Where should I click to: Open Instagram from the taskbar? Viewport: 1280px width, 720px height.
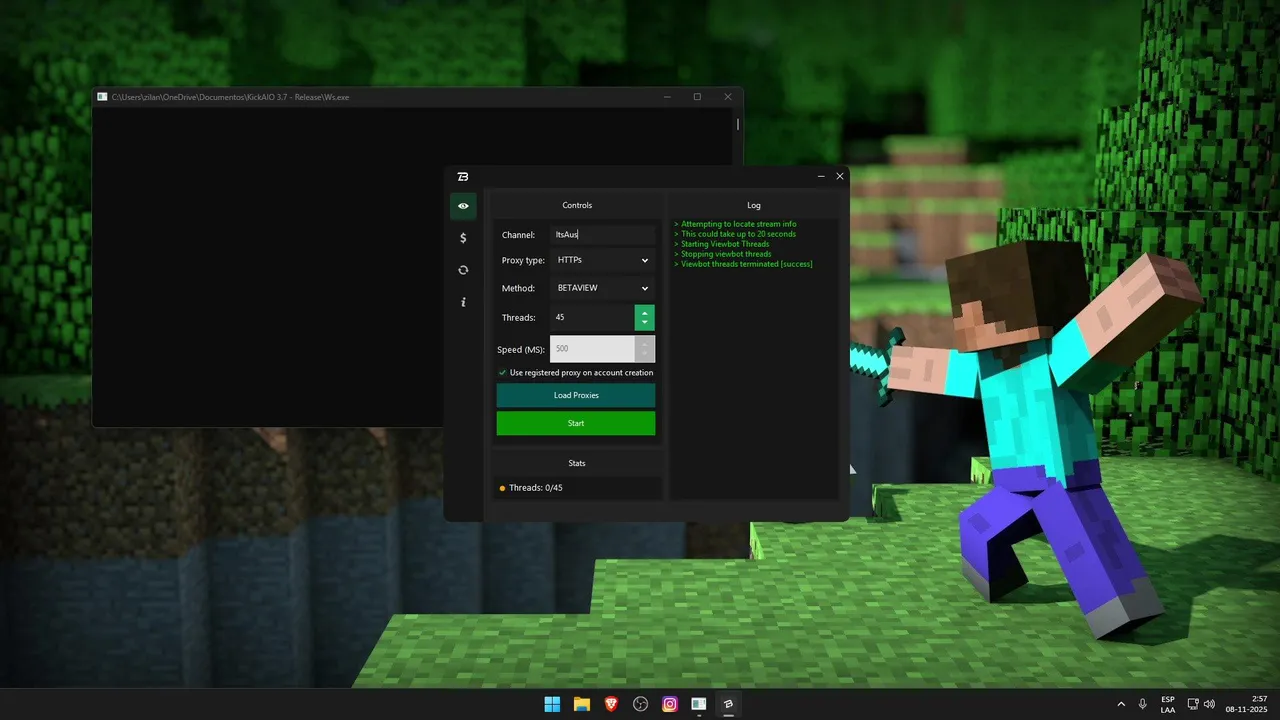[x=670, y=704]
